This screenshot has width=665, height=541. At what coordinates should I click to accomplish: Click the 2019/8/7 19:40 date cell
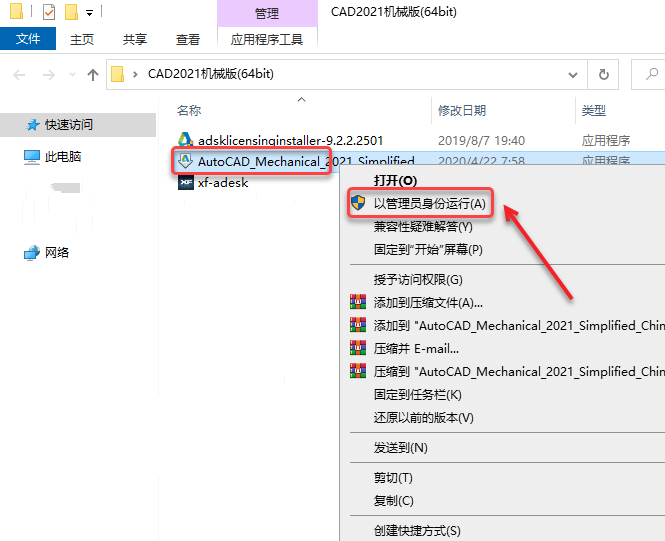[x=481, y=140]
